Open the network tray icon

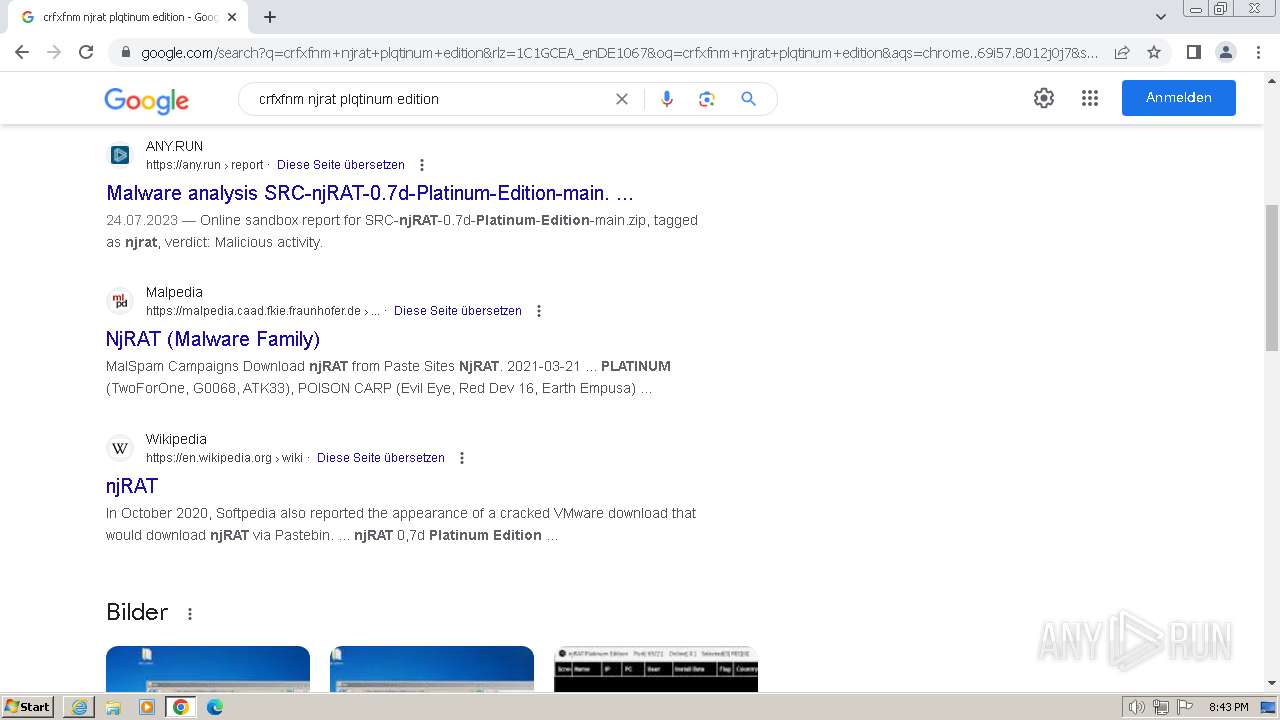1161,707
